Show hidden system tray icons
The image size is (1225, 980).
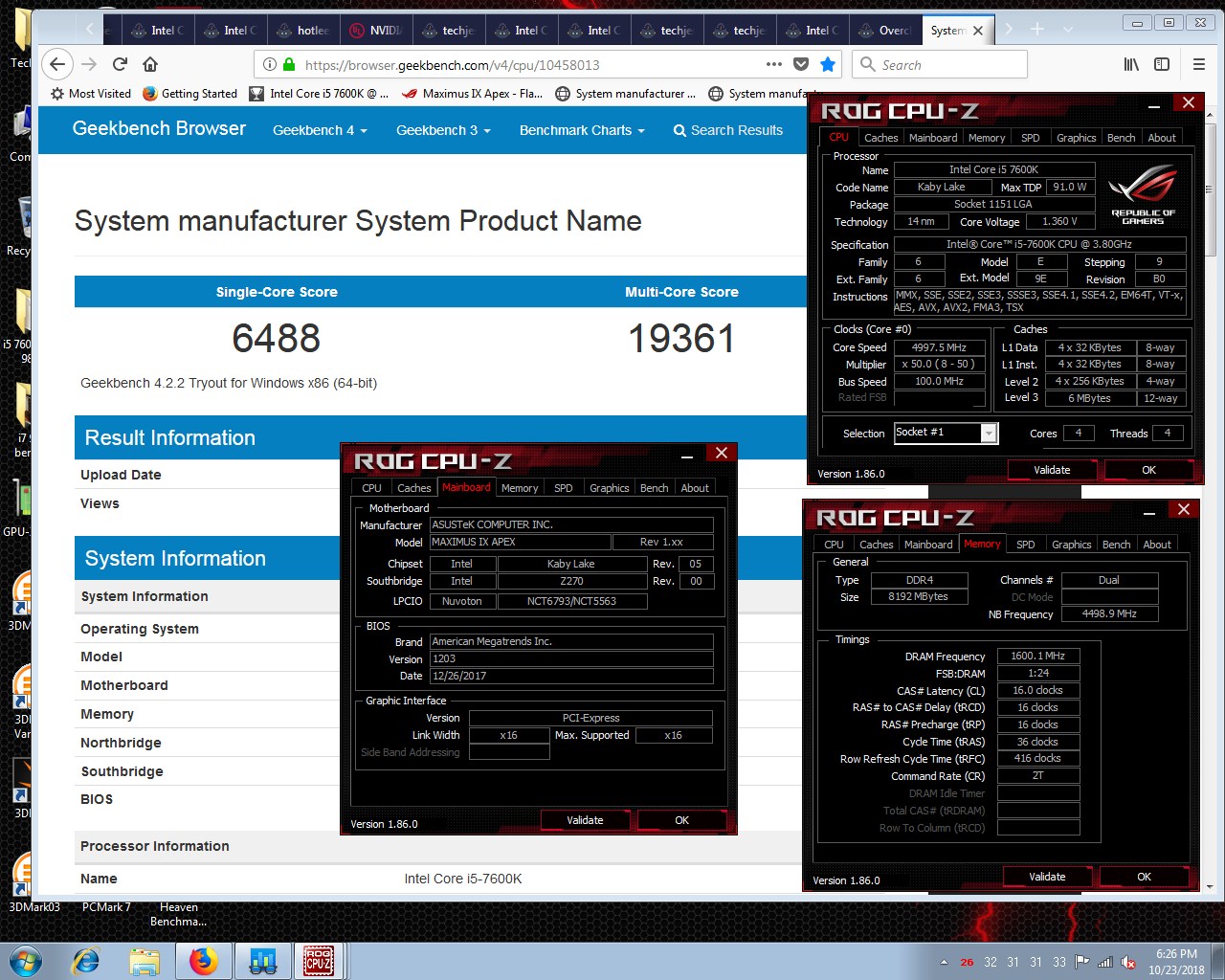click(x=944, y=963)
